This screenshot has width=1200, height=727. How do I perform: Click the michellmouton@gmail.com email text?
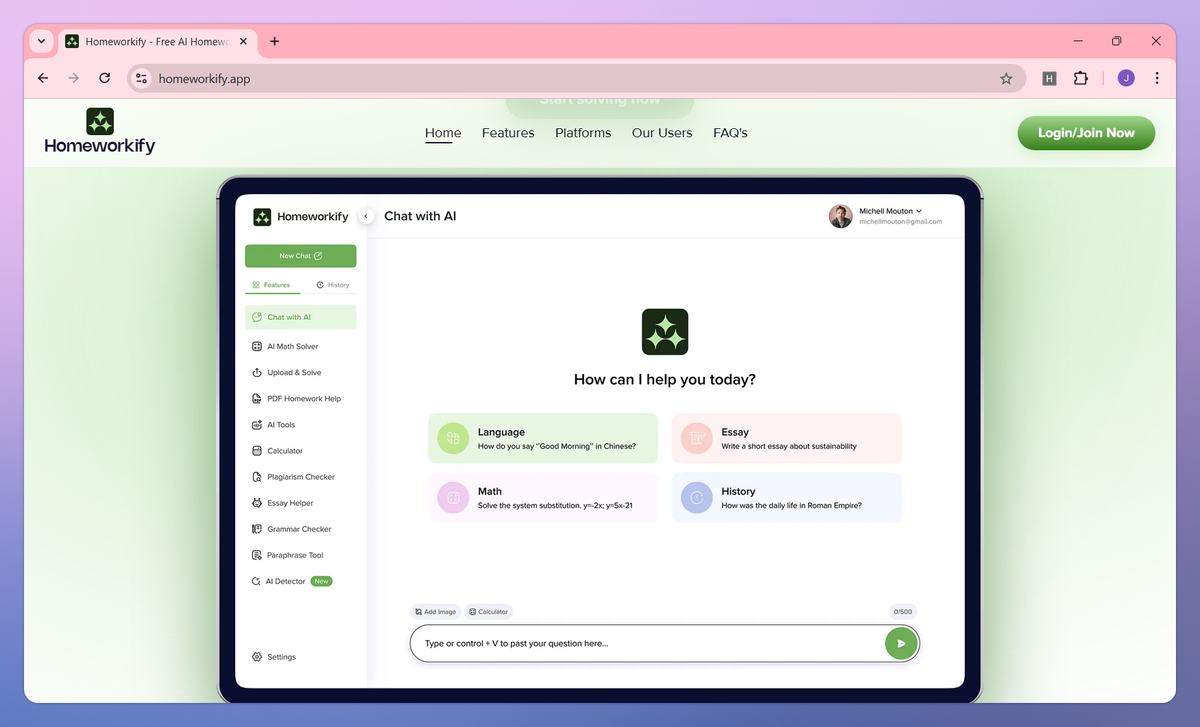point(900,222)
